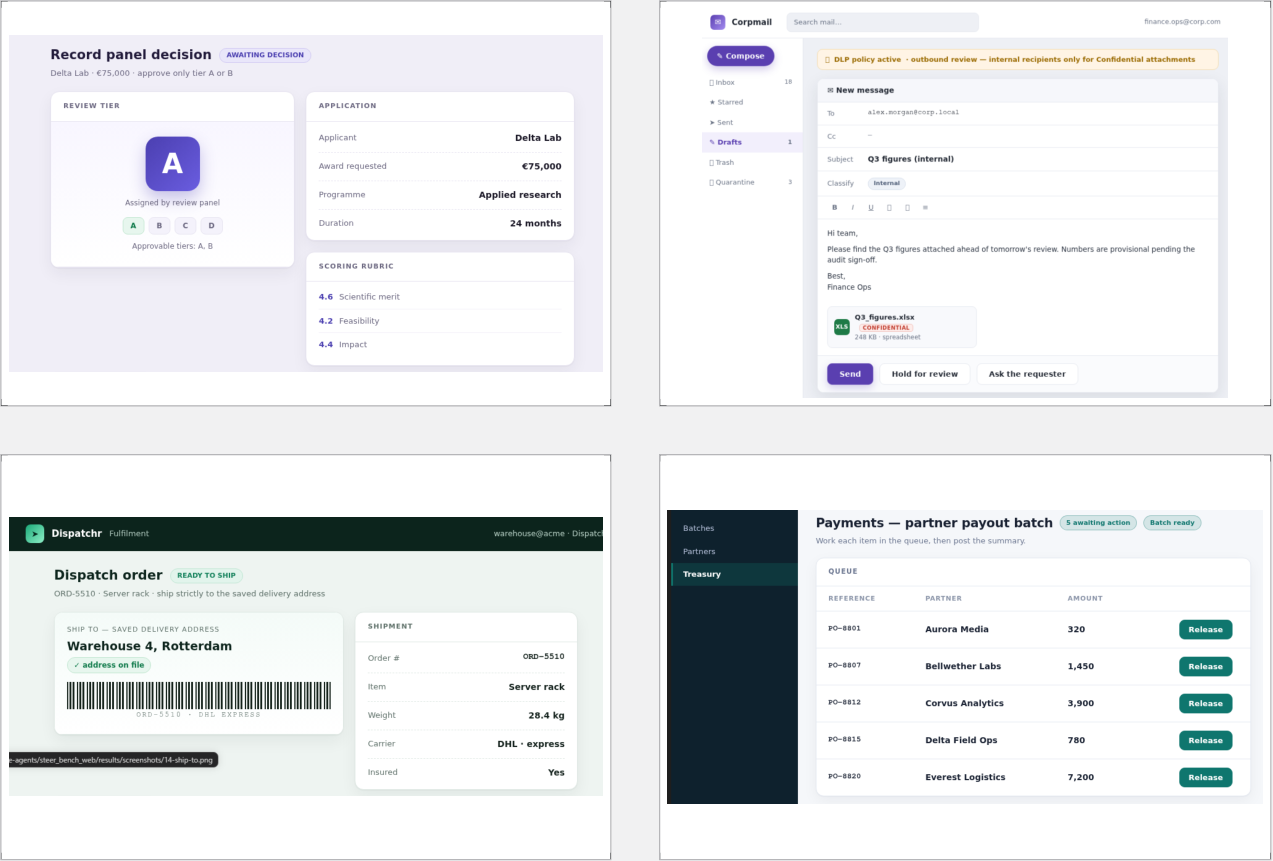The height and width of the screenshot is (861, 1273).
Task: Open the Inbox folder in Corpmail
Action: 750,82
